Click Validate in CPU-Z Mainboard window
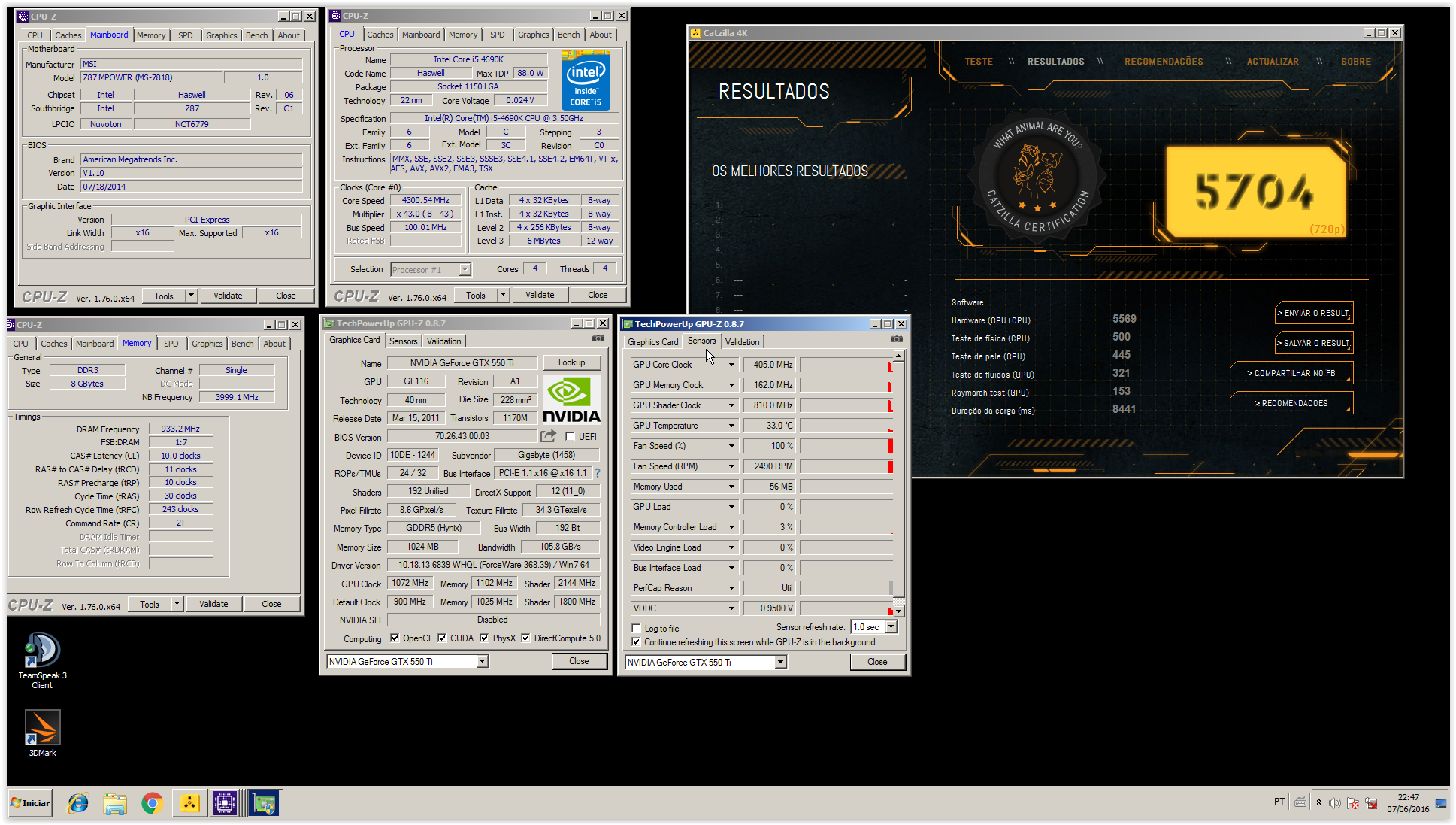 tap(228, 296)
